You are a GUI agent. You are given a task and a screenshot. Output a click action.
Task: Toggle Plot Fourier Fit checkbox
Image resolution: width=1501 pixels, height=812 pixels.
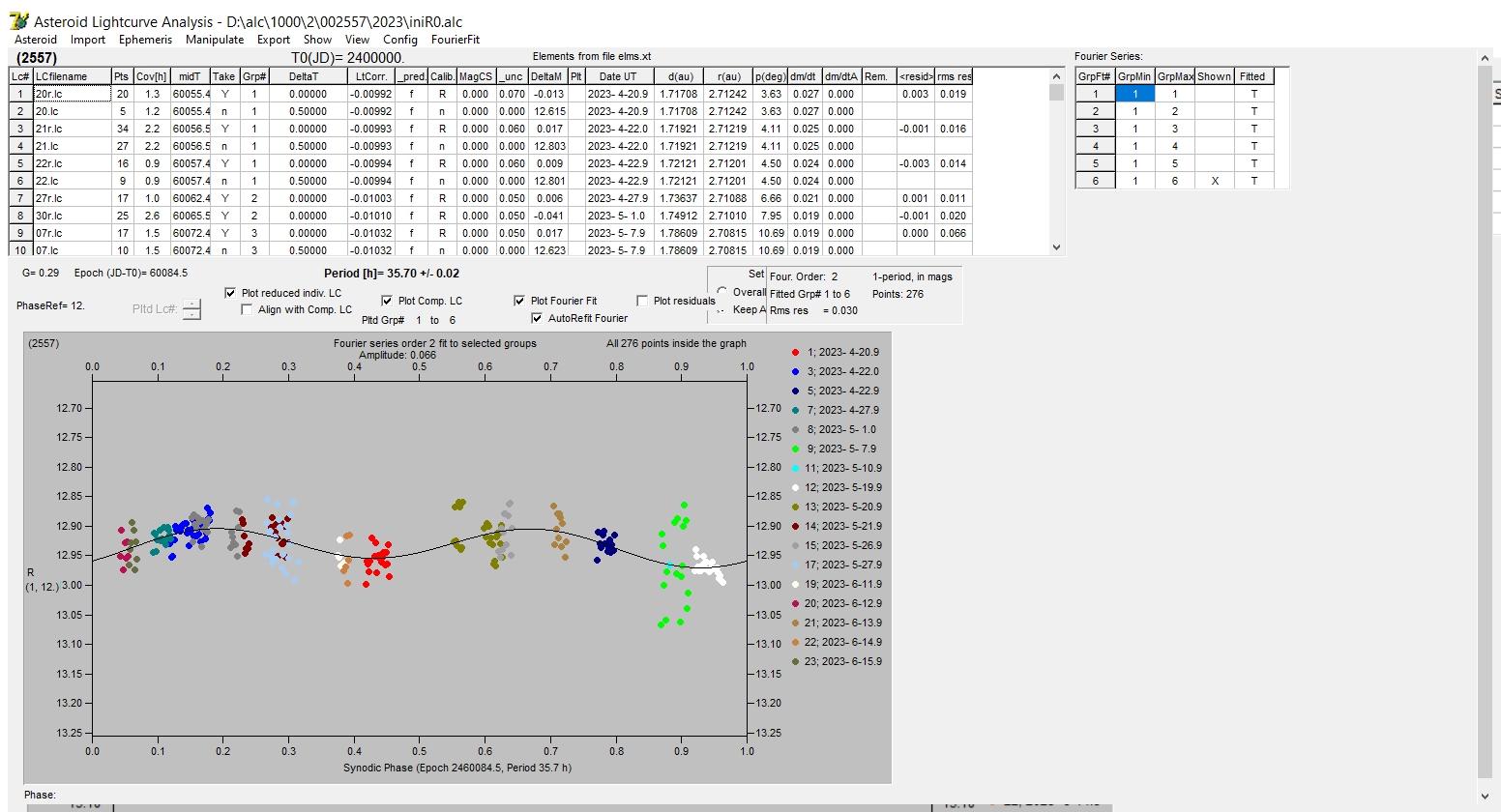pos(519,301)
